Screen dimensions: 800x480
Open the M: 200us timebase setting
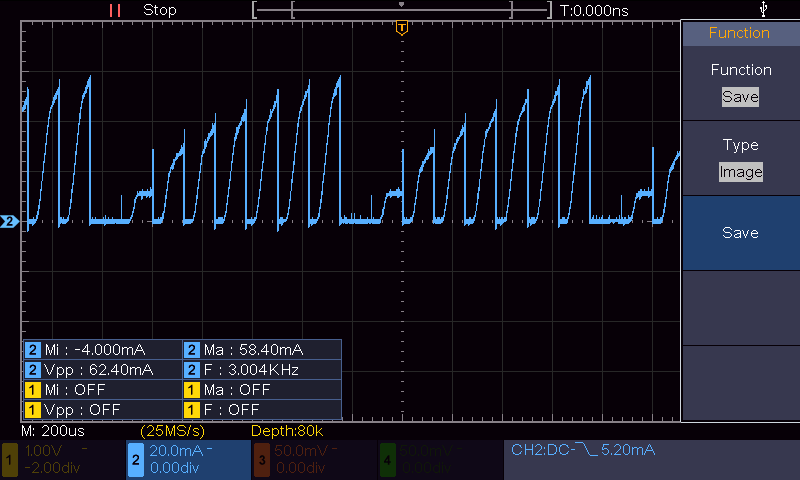point(53,431)
